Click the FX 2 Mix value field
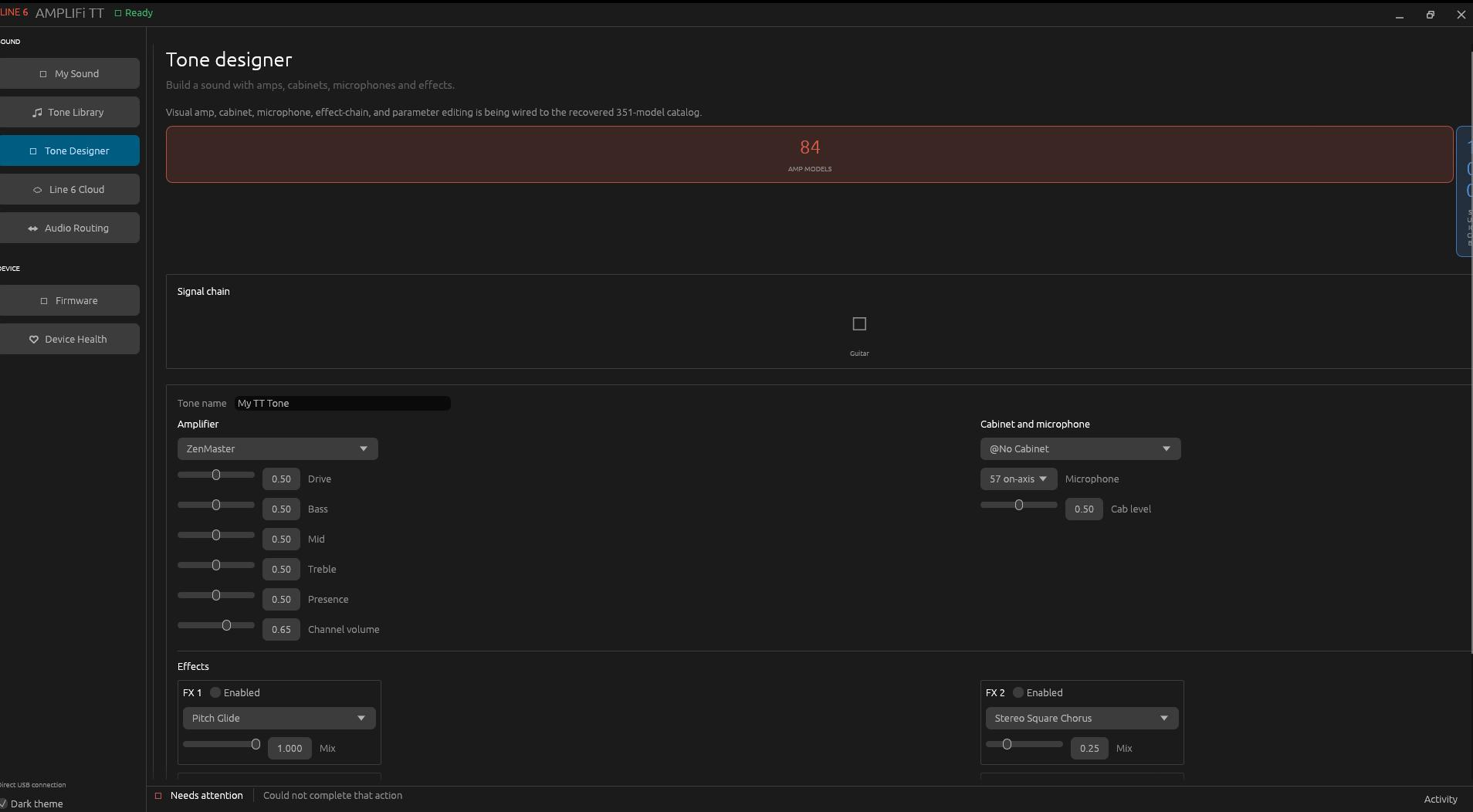This screenshot has height=812, width=1473. (x=1089, y=748)
